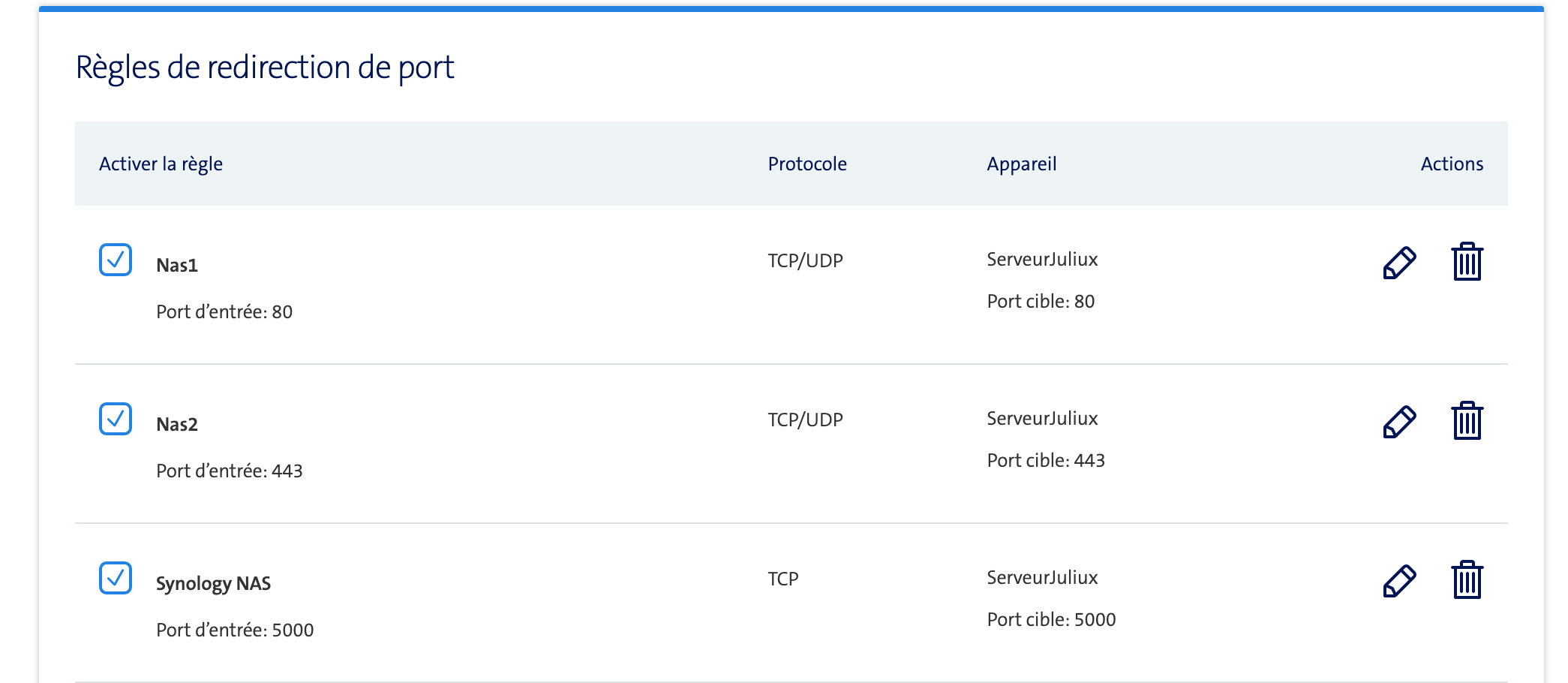The height and width of the screenshot is (683, 1568).
Task: Click the 'Synology NAS' rule name
Action: point(213,584)
